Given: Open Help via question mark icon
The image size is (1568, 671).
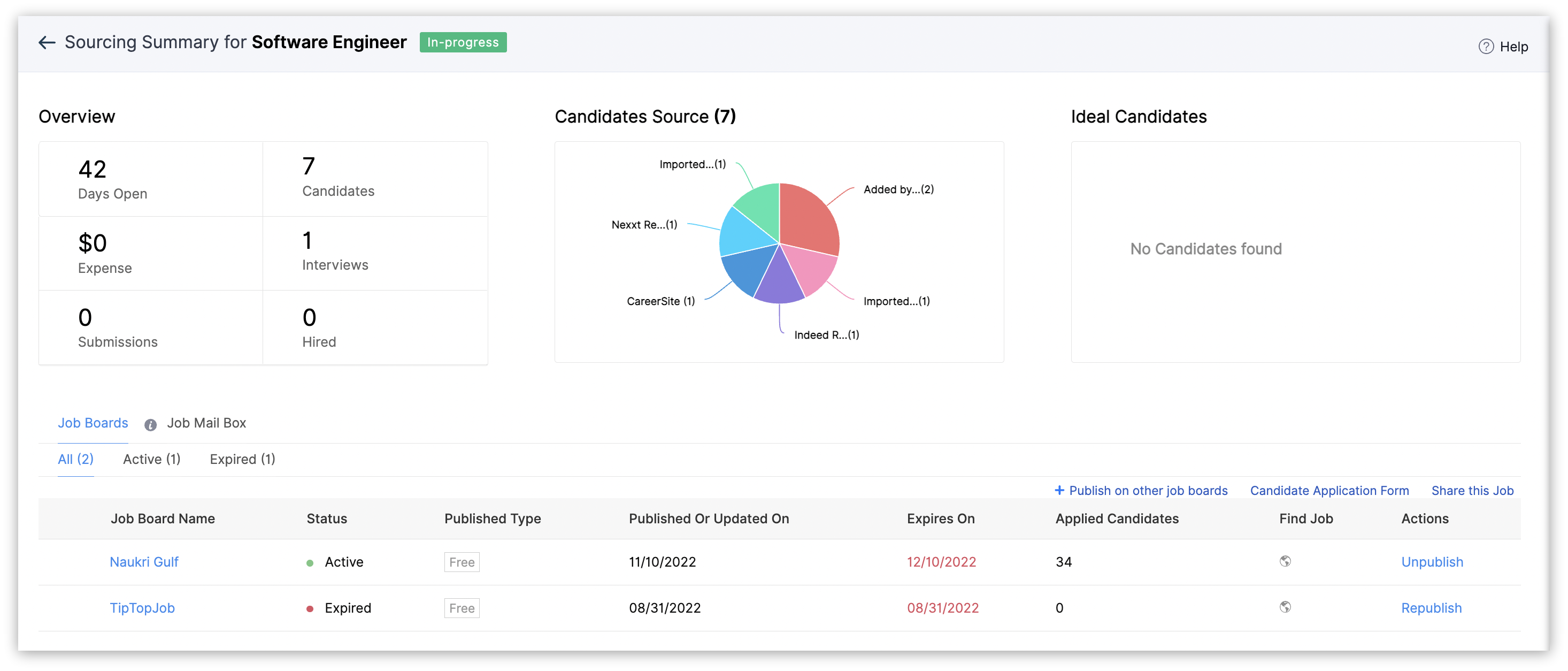Looking at the screenshot, I should pos(1486,47).
